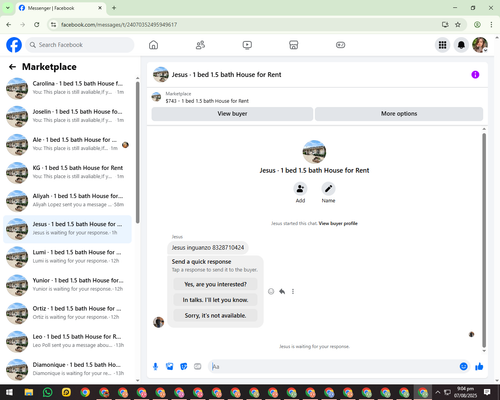Bookmark this page with star icon

click(x=458, y=24)
